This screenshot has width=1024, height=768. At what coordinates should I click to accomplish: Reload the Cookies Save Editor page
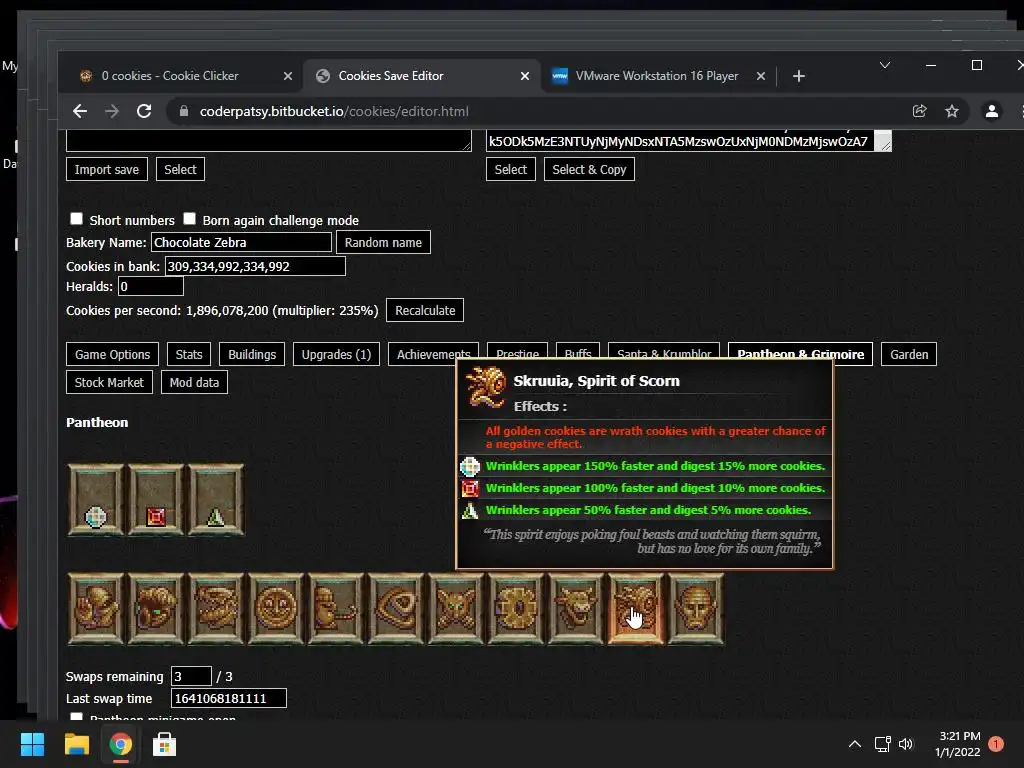[144, 111]
